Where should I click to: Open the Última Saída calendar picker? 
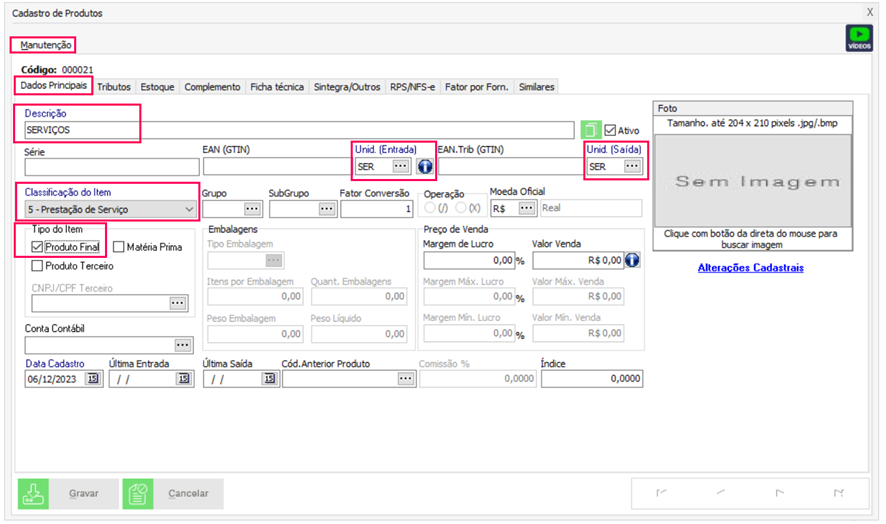pyautogui.click(x=270, y=379)
